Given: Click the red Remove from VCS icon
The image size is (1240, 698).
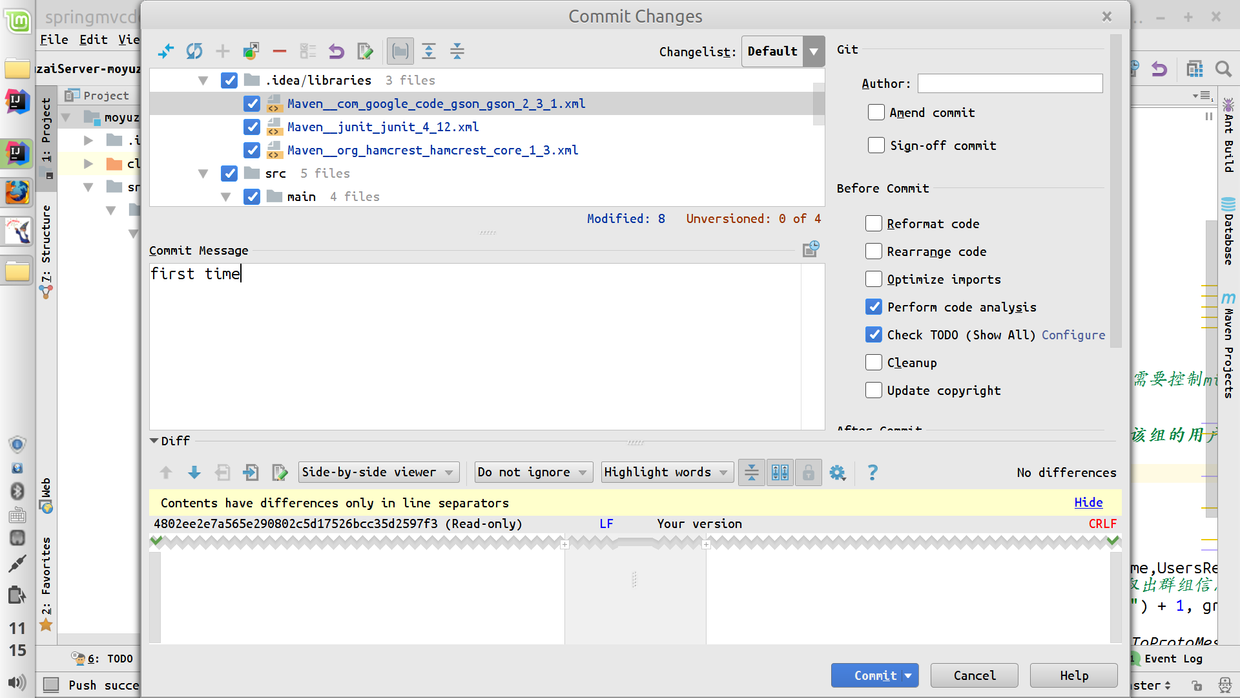Looking at the screenshot, I should pos(279,51).
